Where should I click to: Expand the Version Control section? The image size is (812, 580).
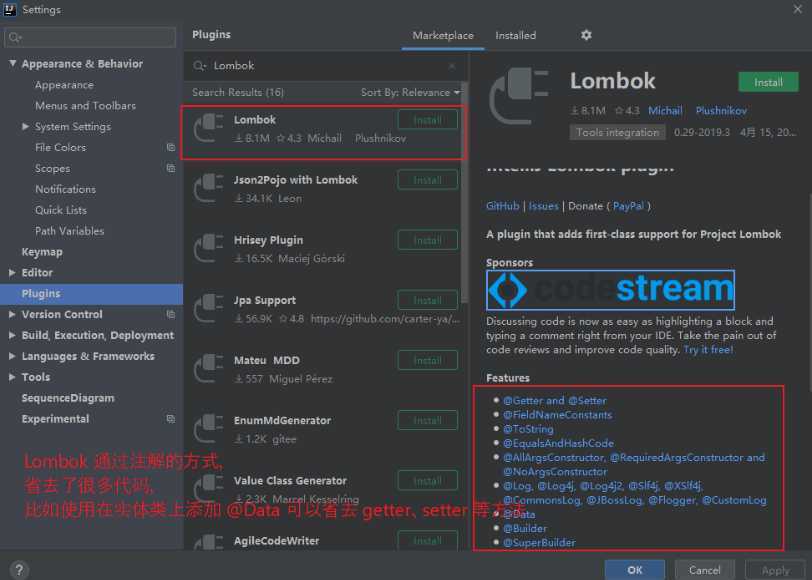point(12,314)
